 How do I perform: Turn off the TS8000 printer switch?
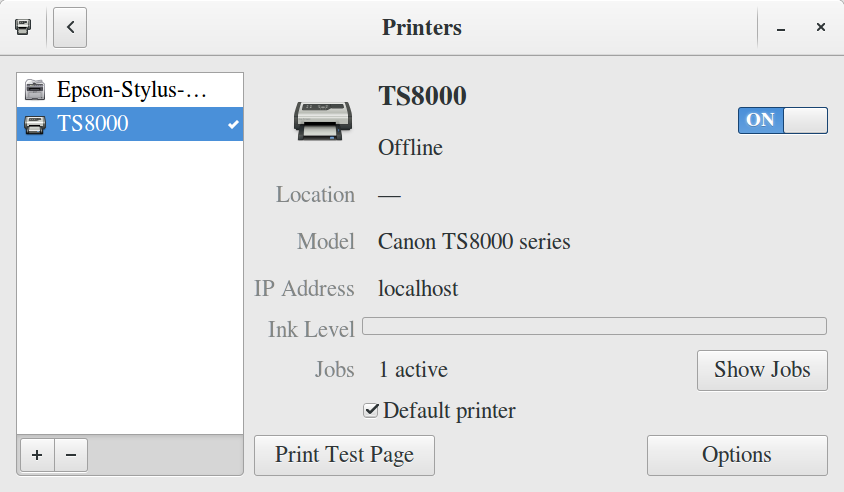coord(783,120)
